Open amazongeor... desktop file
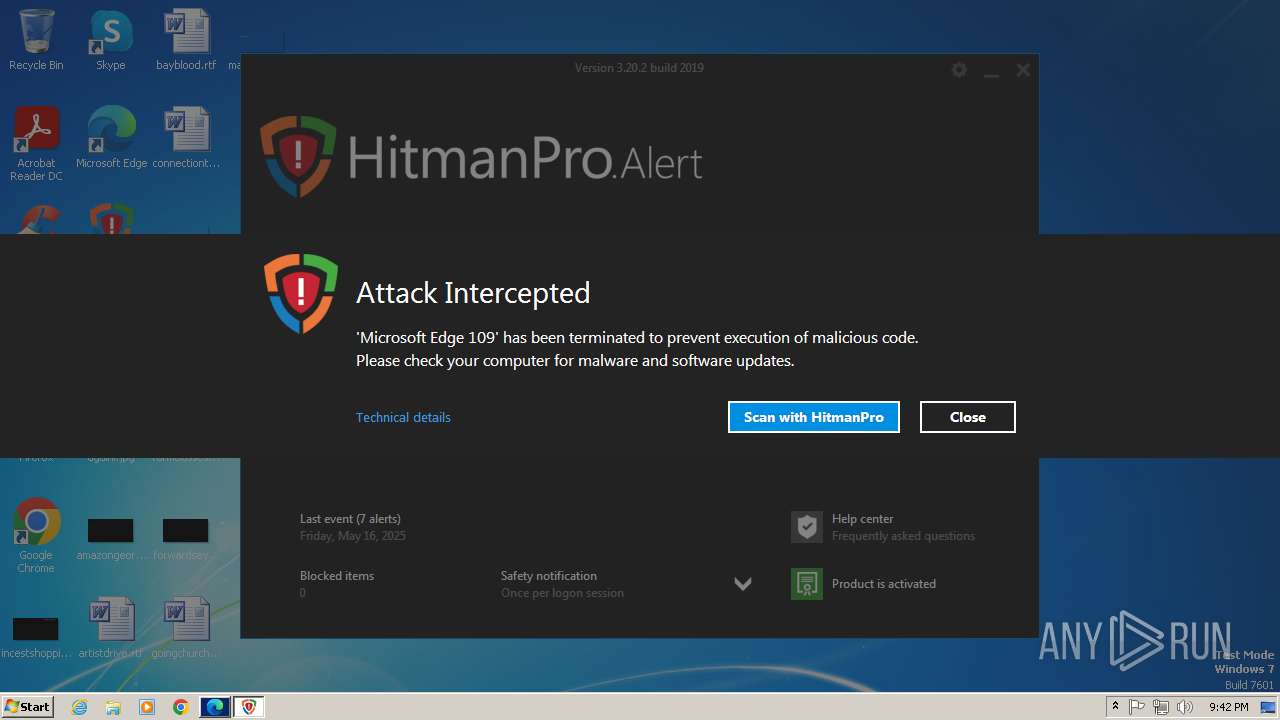This screenshot has height=720, width=1280. (111, 540)
